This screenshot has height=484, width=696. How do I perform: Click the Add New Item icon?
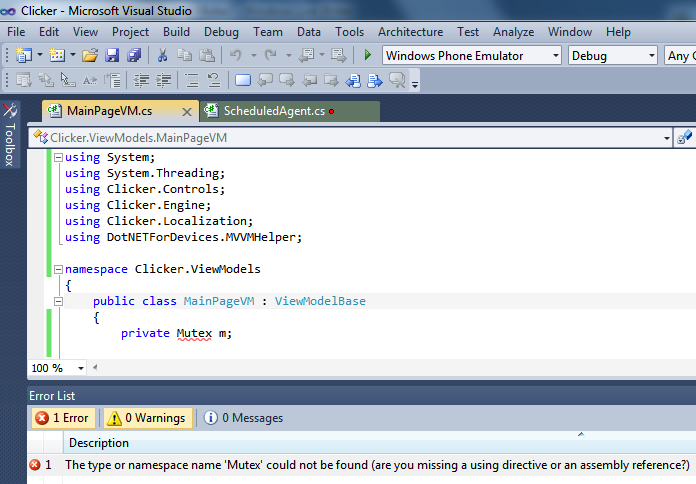pos(57,55)
